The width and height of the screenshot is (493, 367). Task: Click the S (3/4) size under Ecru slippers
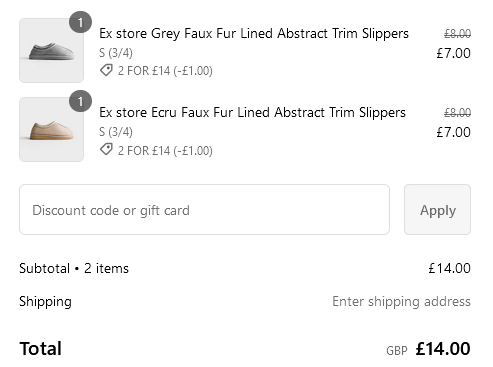(116, 132)
